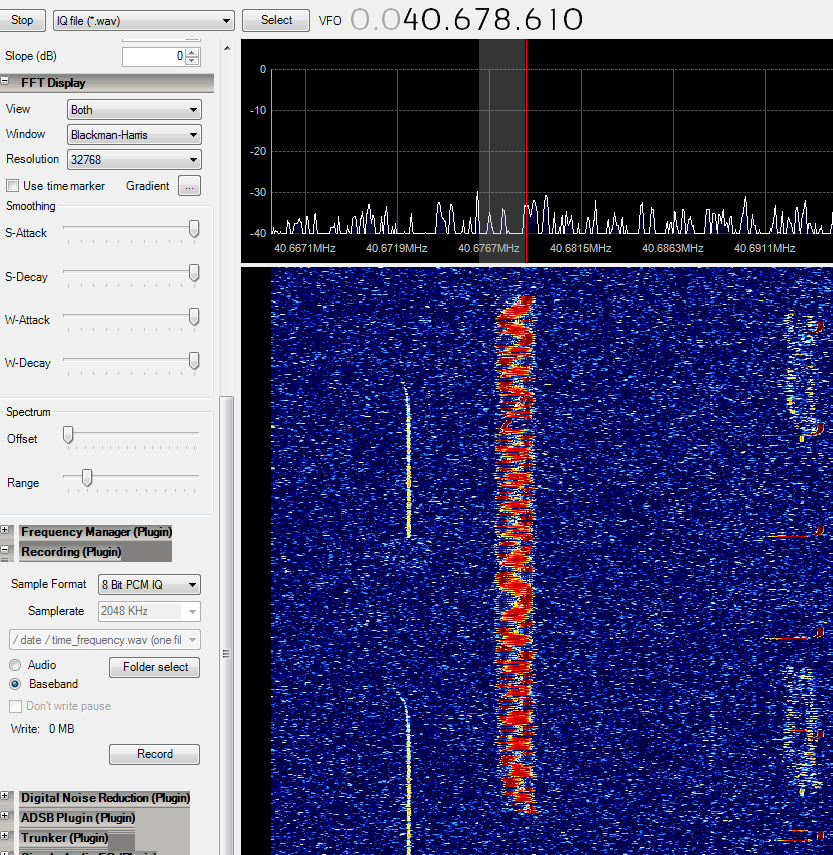Click 40.6863MHz label on frequency axis
Screen dimensions: 833x855
pyautogui.click(x=672, y=248)
